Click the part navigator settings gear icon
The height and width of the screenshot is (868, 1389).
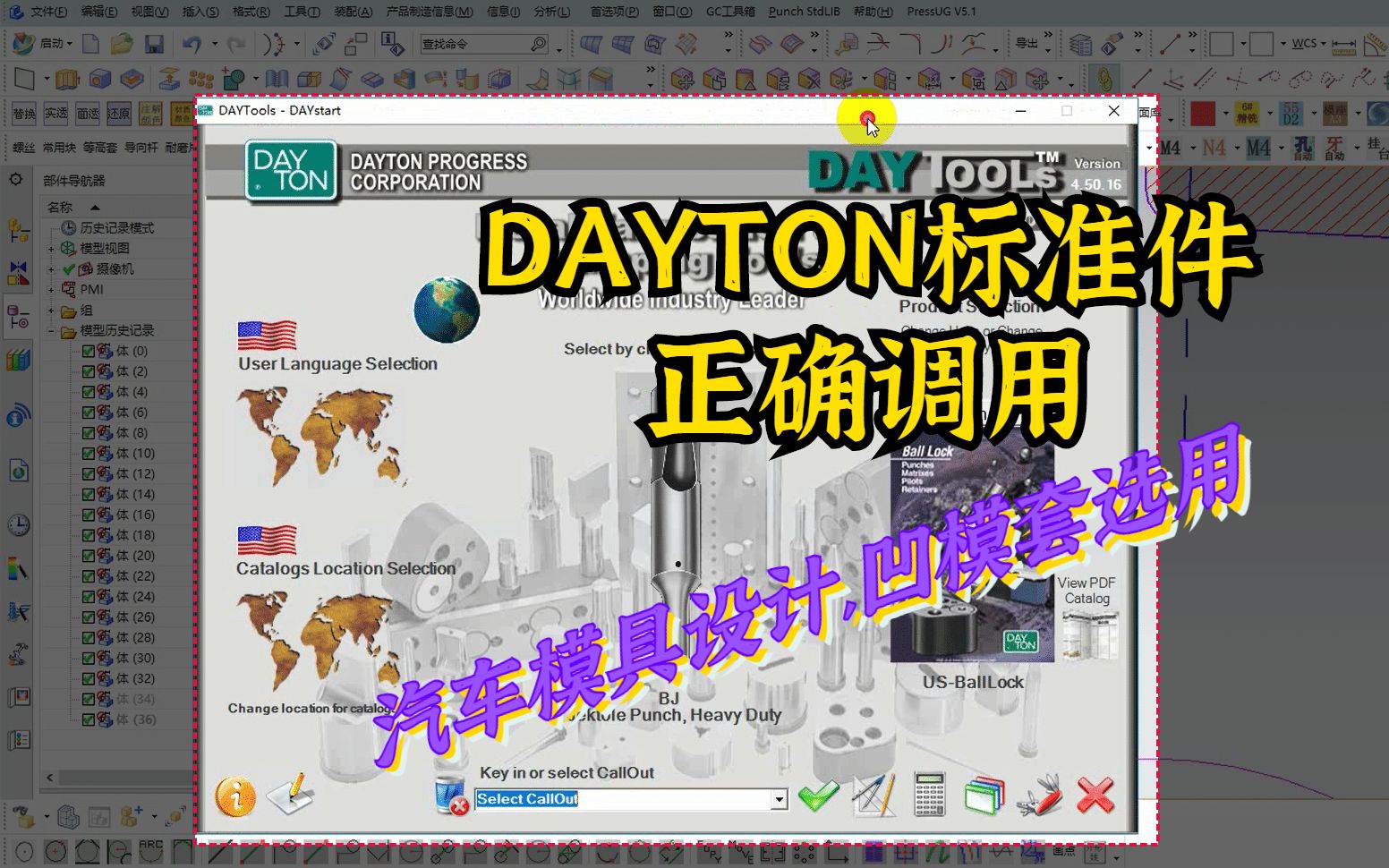[x=16, y=180]
